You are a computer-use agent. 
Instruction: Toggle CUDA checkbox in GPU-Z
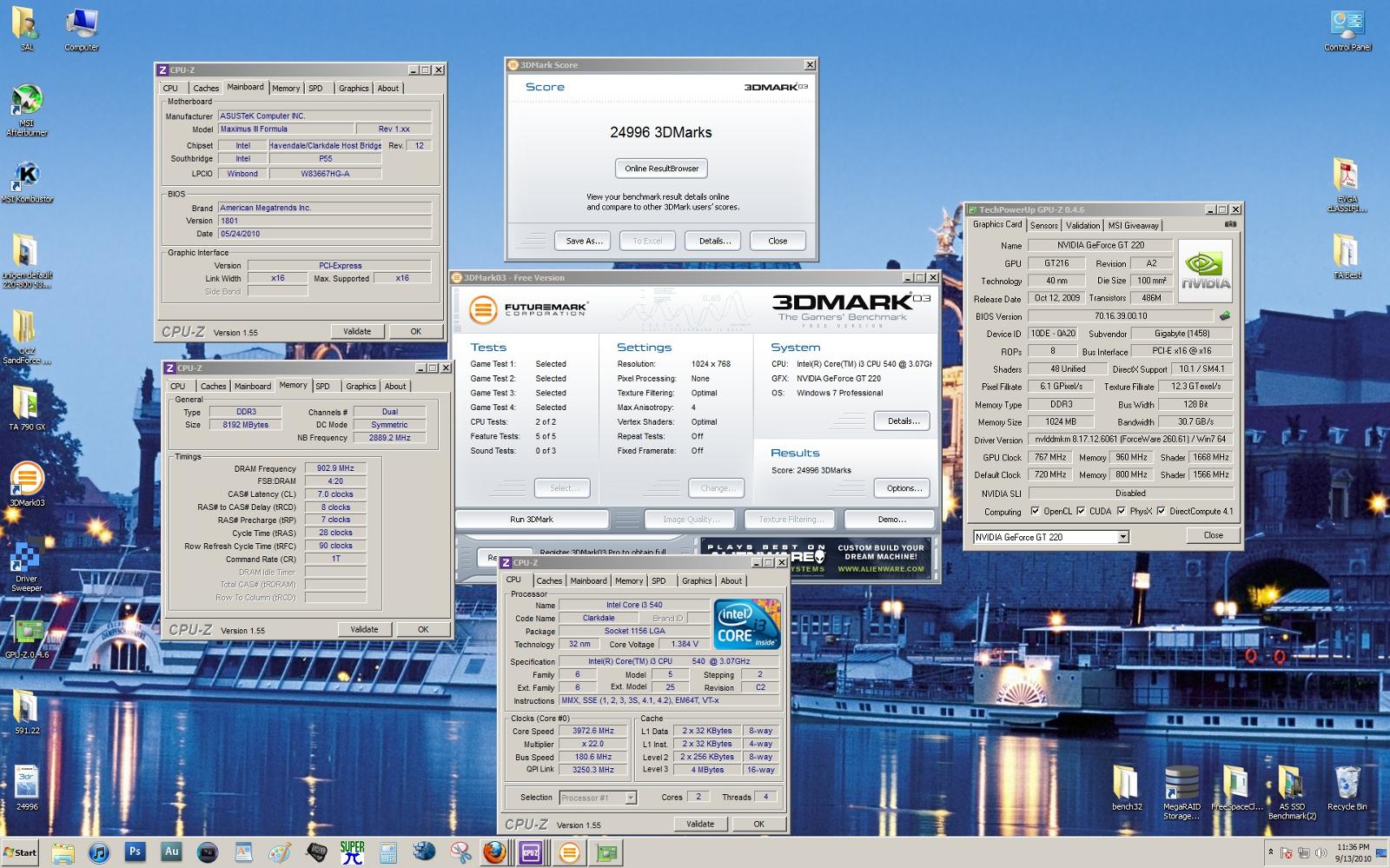click(1080, 511)
